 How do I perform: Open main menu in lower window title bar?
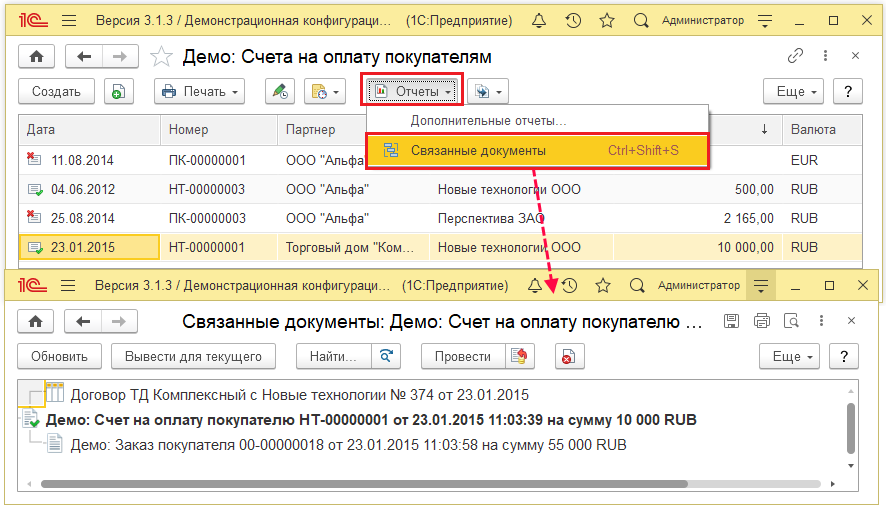(x=68, y=286)
